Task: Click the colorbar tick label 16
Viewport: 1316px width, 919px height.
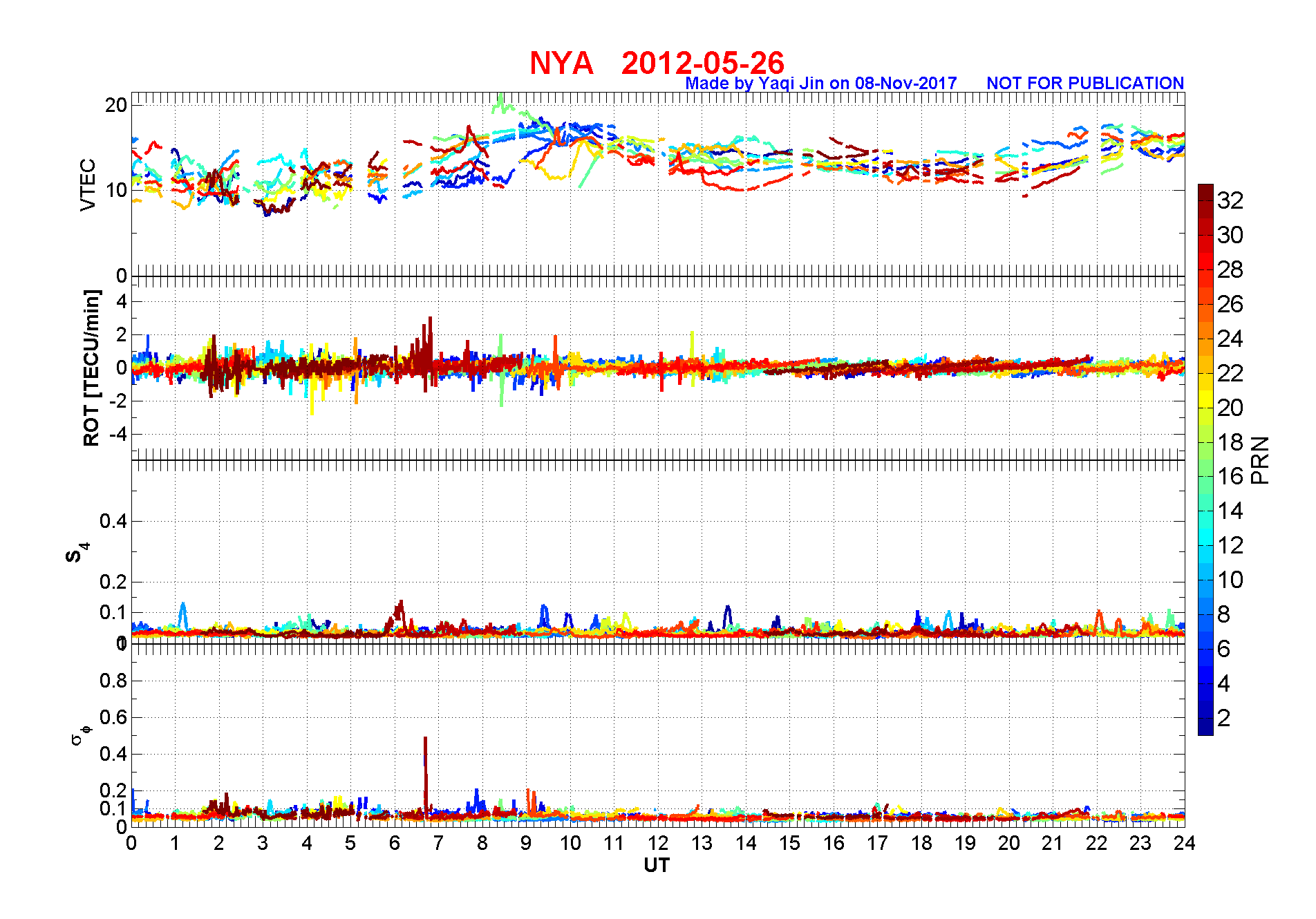Action: click(1230, 476)
